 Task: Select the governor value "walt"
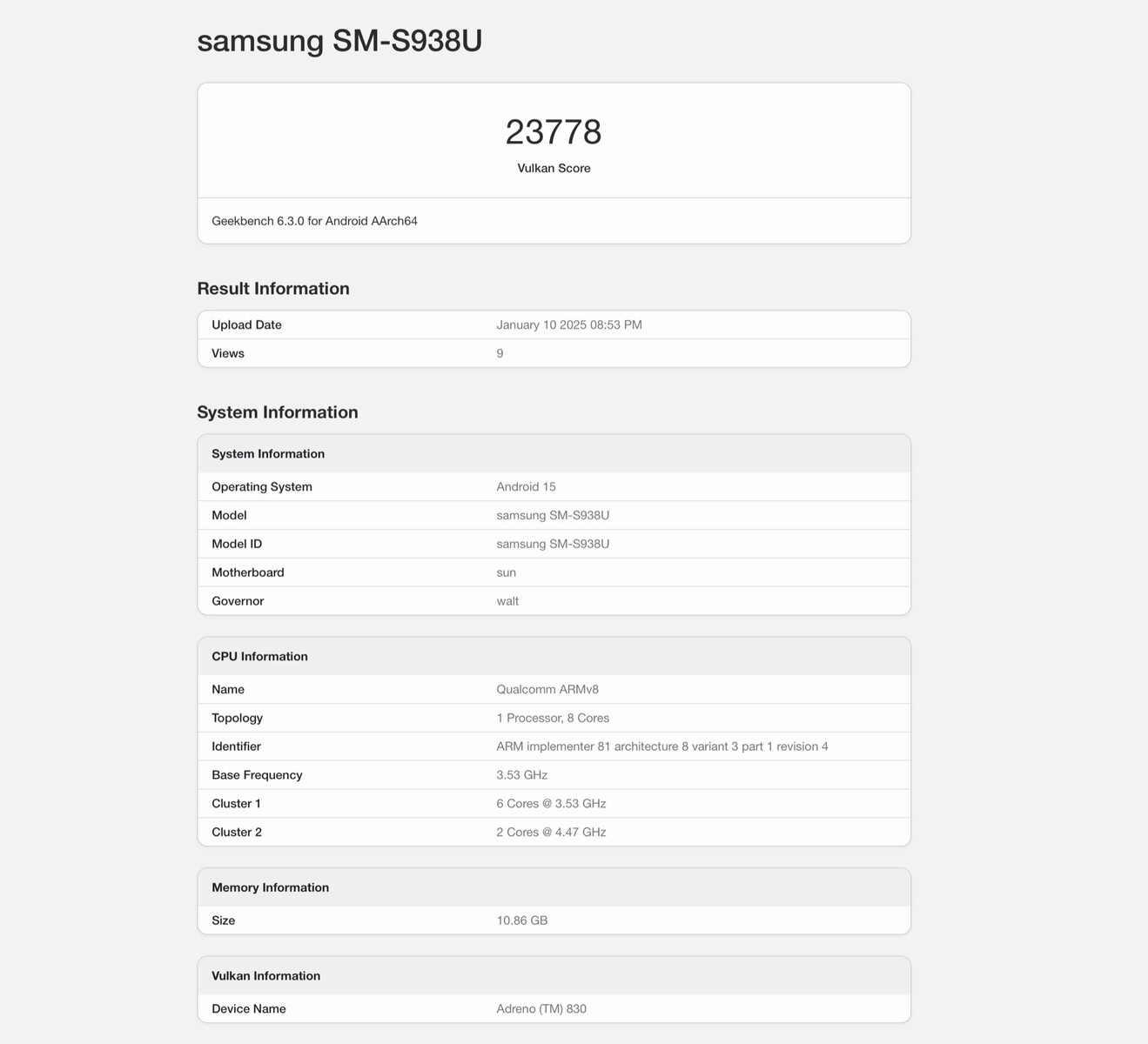point(507,601)
